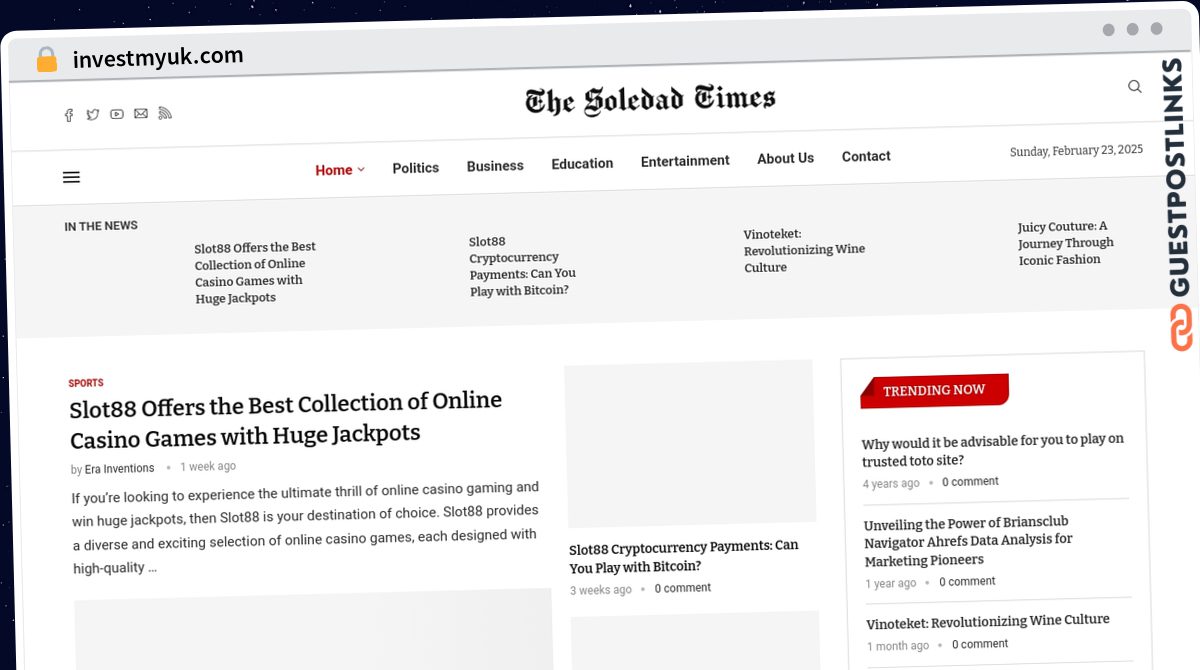Open '0 comment' under toto site article
The image size is (1200, 670).
[x=970, y=482]
